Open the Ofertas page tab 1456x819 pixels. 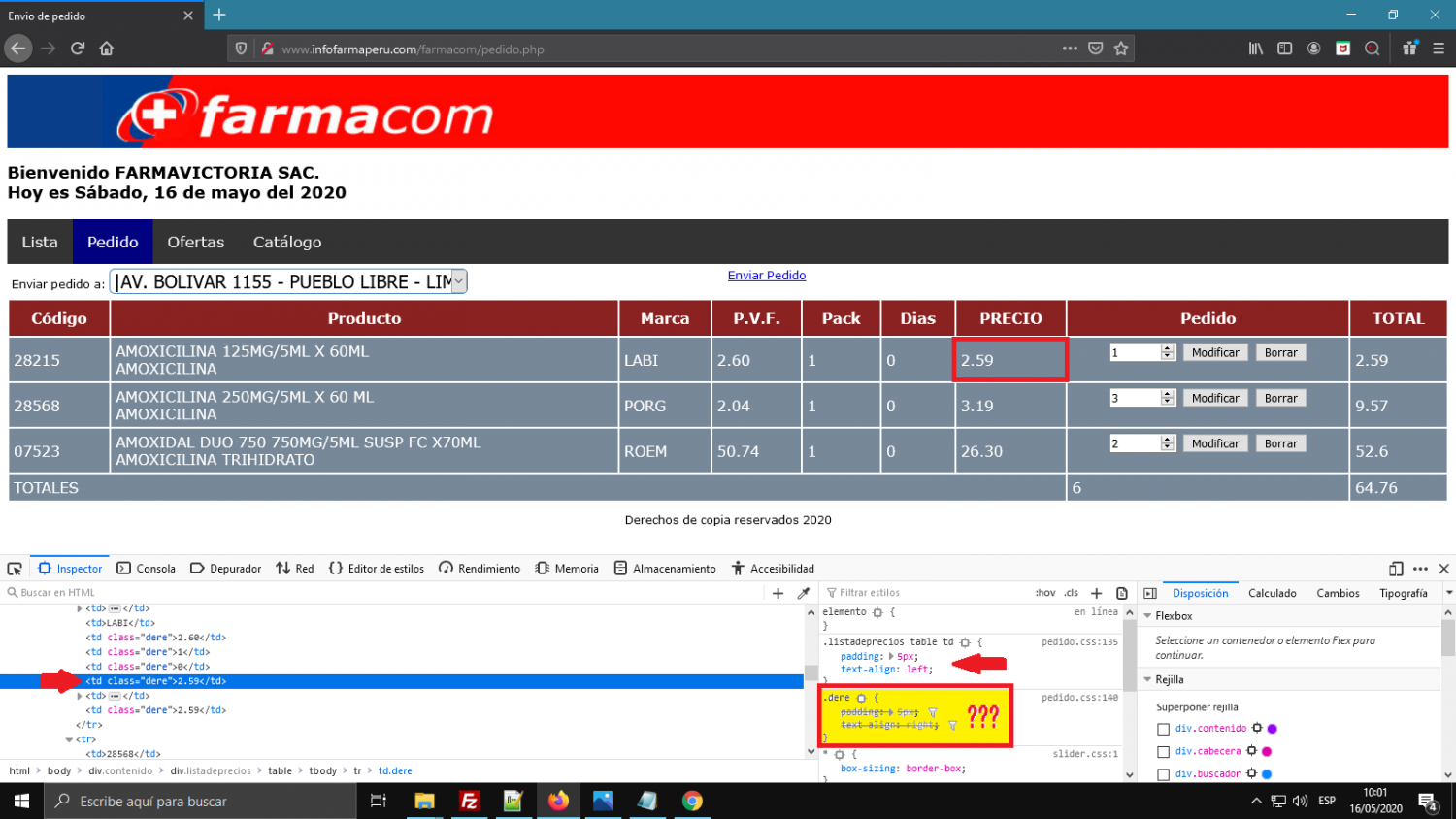[195, 242]
